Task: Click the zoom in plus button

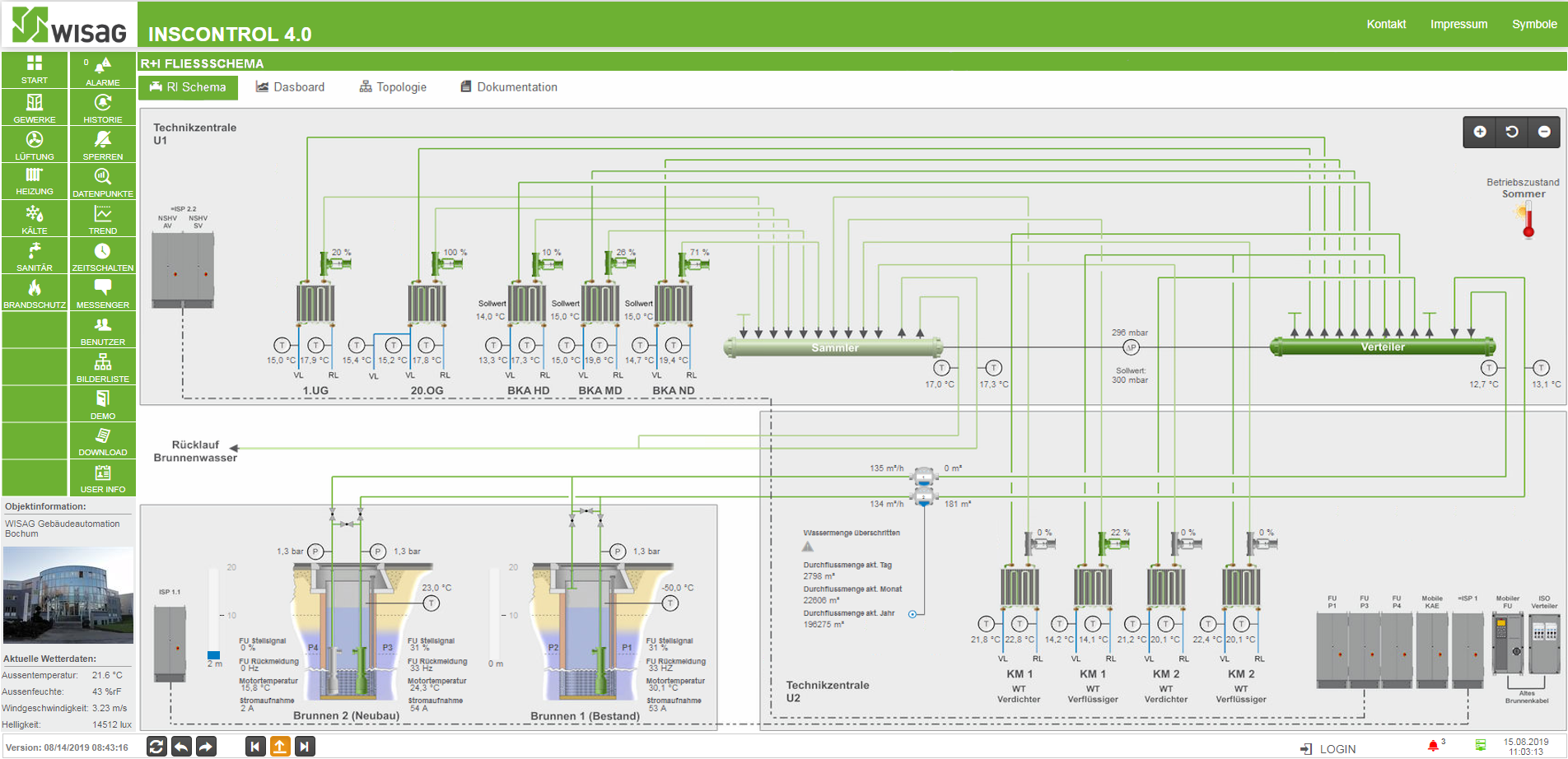Action: [x=1480, y=132]
